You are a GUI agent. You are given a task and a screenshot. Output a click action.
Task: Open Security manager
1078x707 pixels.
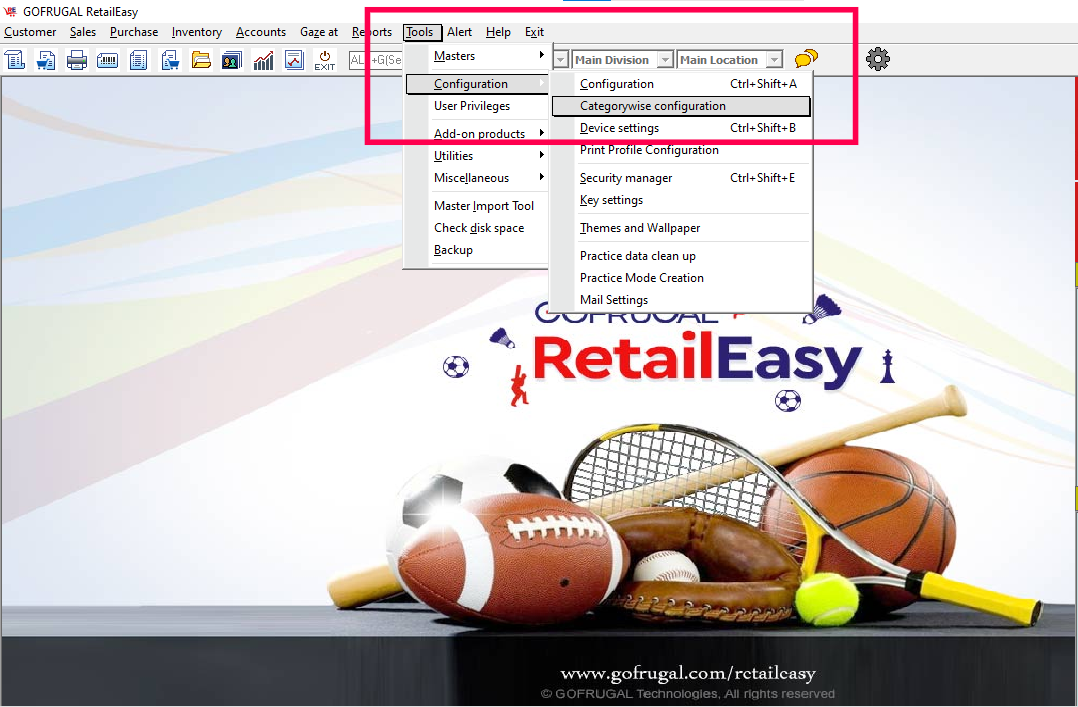click(681, 177)
